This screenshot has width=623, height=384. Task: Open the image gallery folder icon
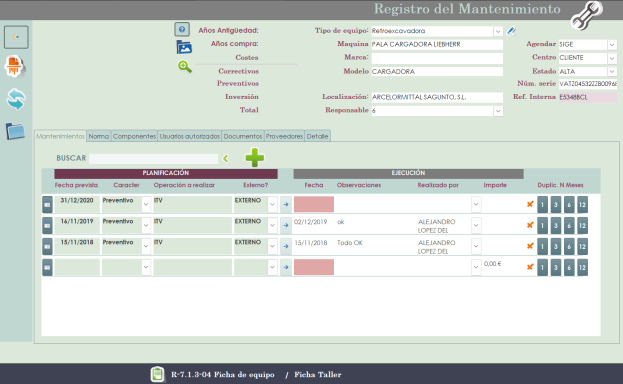tap(184, 47)
